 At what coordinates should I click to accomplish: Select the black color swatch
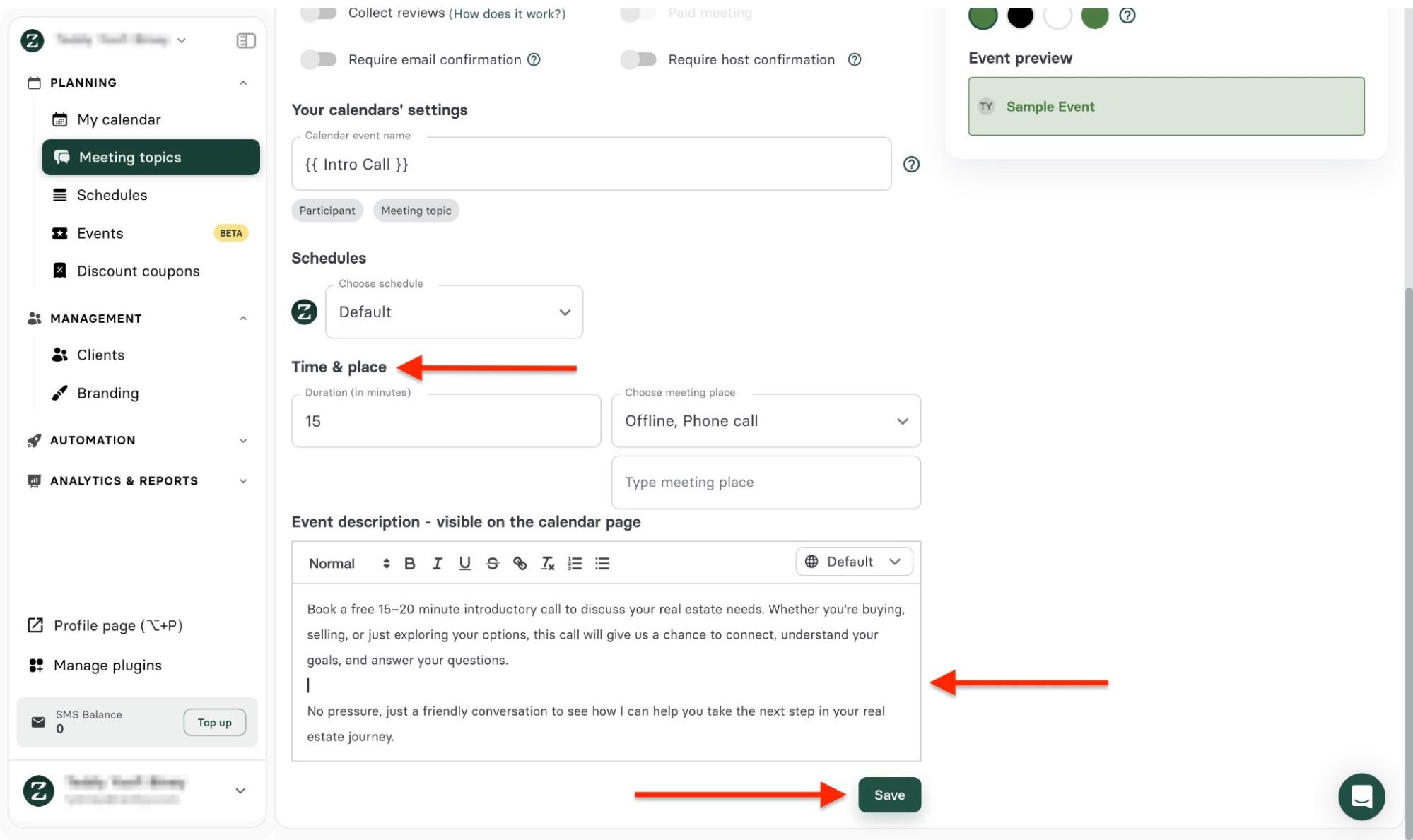[x=1019, y=16]
